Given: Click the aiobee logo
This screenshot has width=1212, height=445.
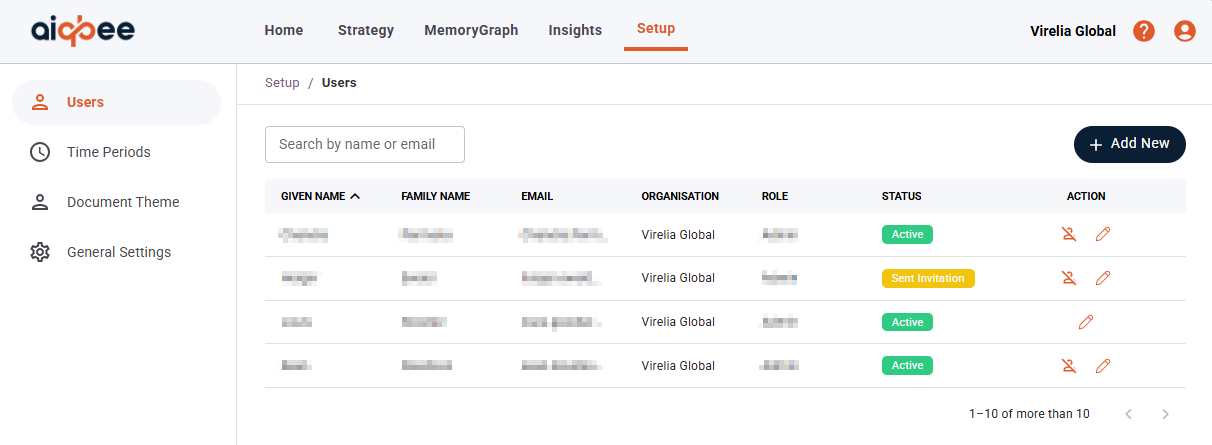Looking at the screenshot, I should coord(82,31).
